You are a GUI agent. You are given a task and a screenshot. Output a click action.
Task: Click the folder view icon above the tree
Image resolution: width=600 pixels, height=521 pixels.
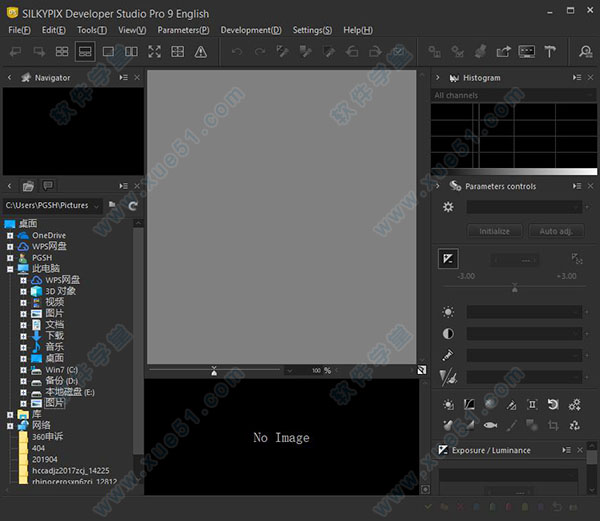point(28,186)
